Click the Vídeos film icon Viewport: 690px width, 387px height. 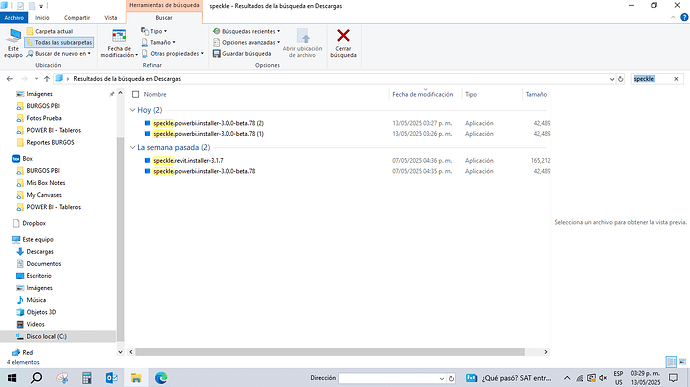point(20,324)
